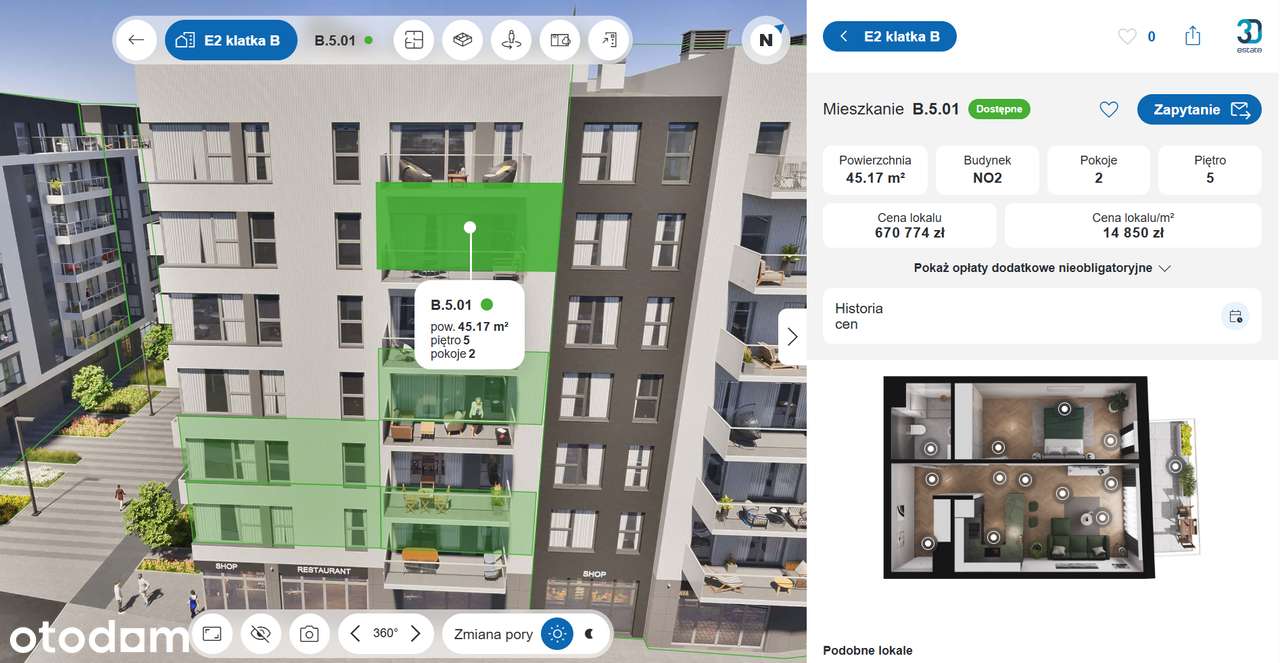Select B.5.01 apartment breadcrumb item
The width and height of the screenshot is (1280, 663).
pos(343,41)
